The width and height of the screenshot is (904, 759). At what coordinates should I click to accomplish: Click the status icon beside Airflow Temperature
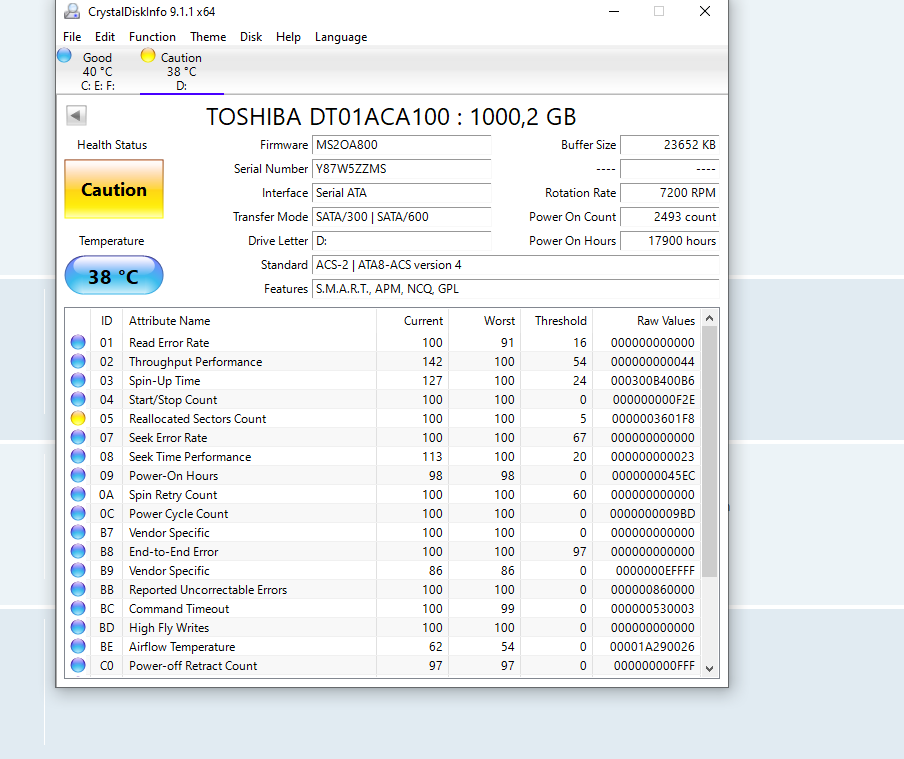(x=78, y=647)
